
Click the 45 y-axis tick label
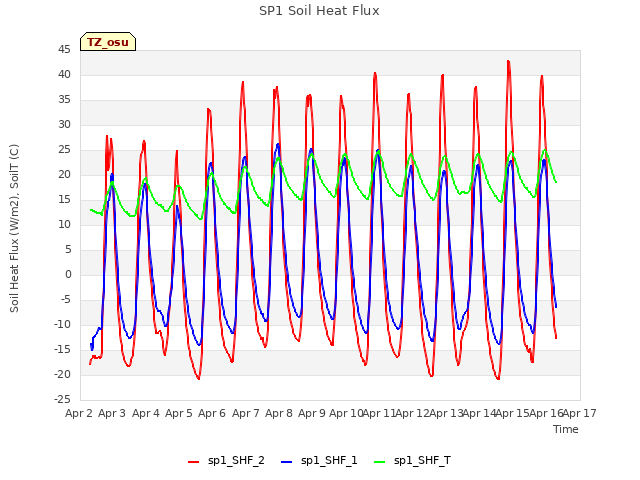point(64,50)
